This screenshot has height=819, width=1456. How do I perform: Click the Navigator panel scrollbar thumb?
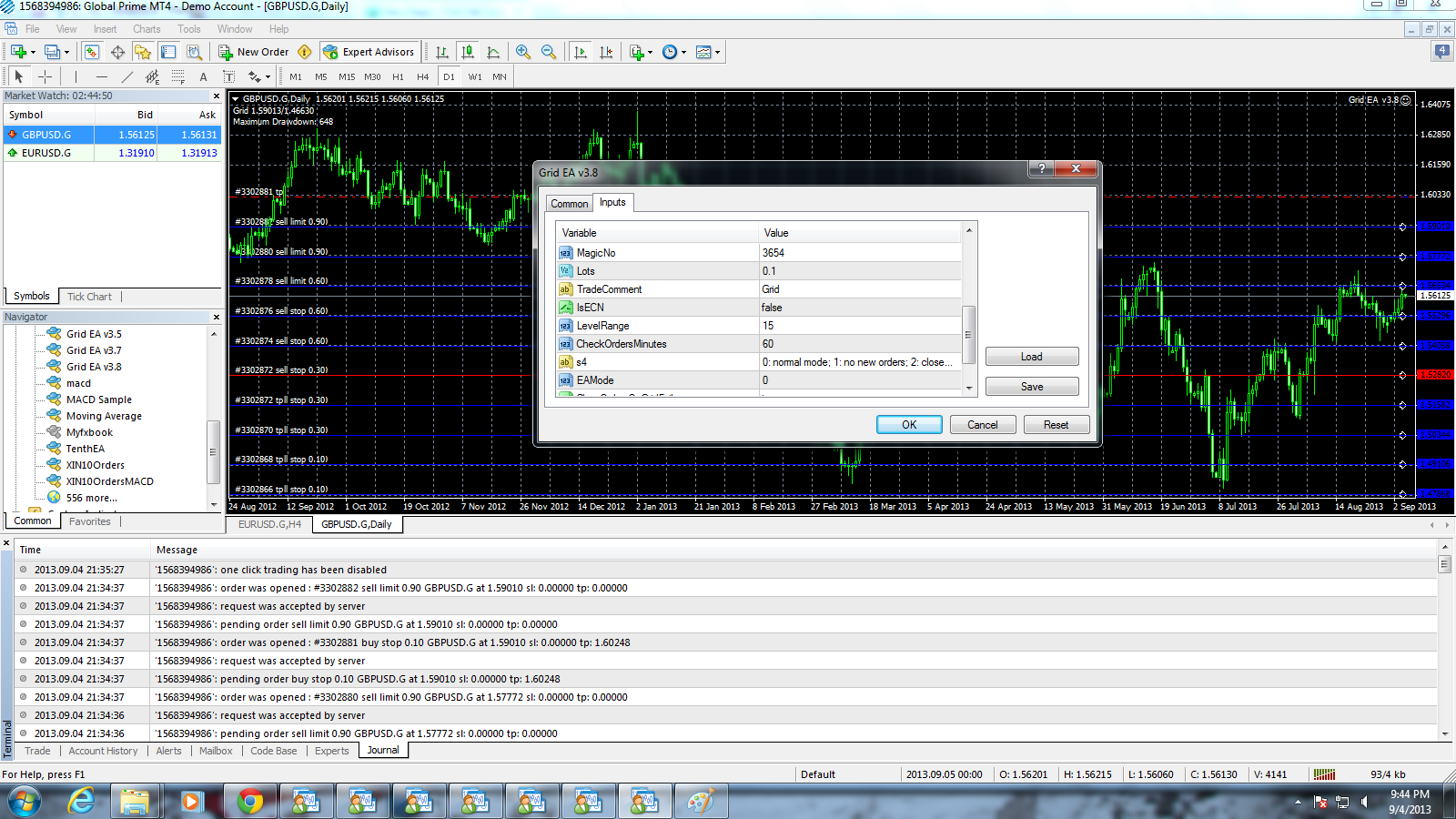[214, 451]
